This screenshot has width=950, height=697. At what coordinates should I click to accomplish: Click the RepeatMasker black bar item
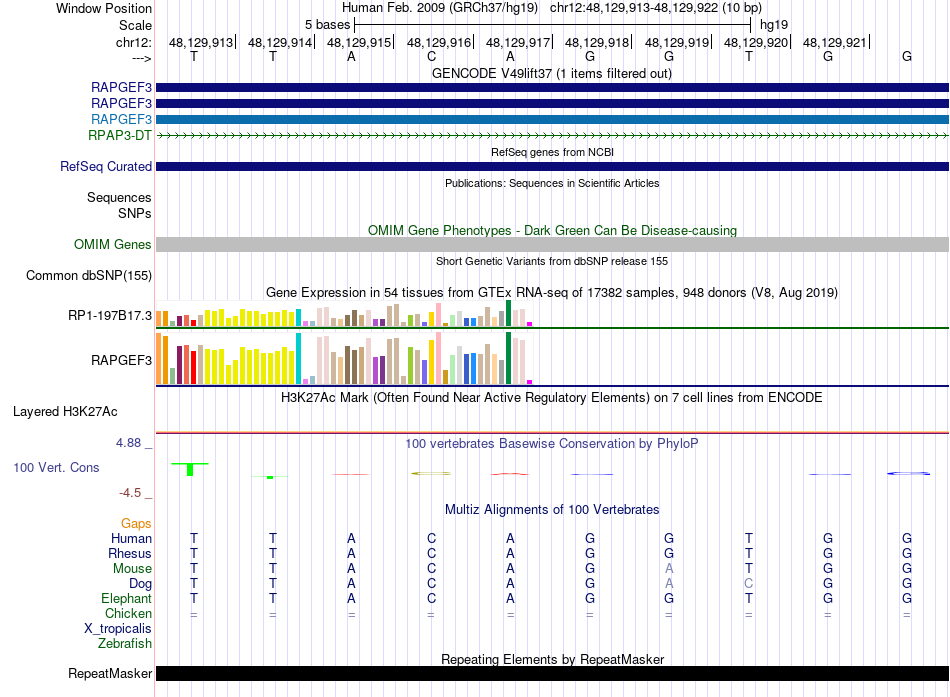tap(552, 673)
